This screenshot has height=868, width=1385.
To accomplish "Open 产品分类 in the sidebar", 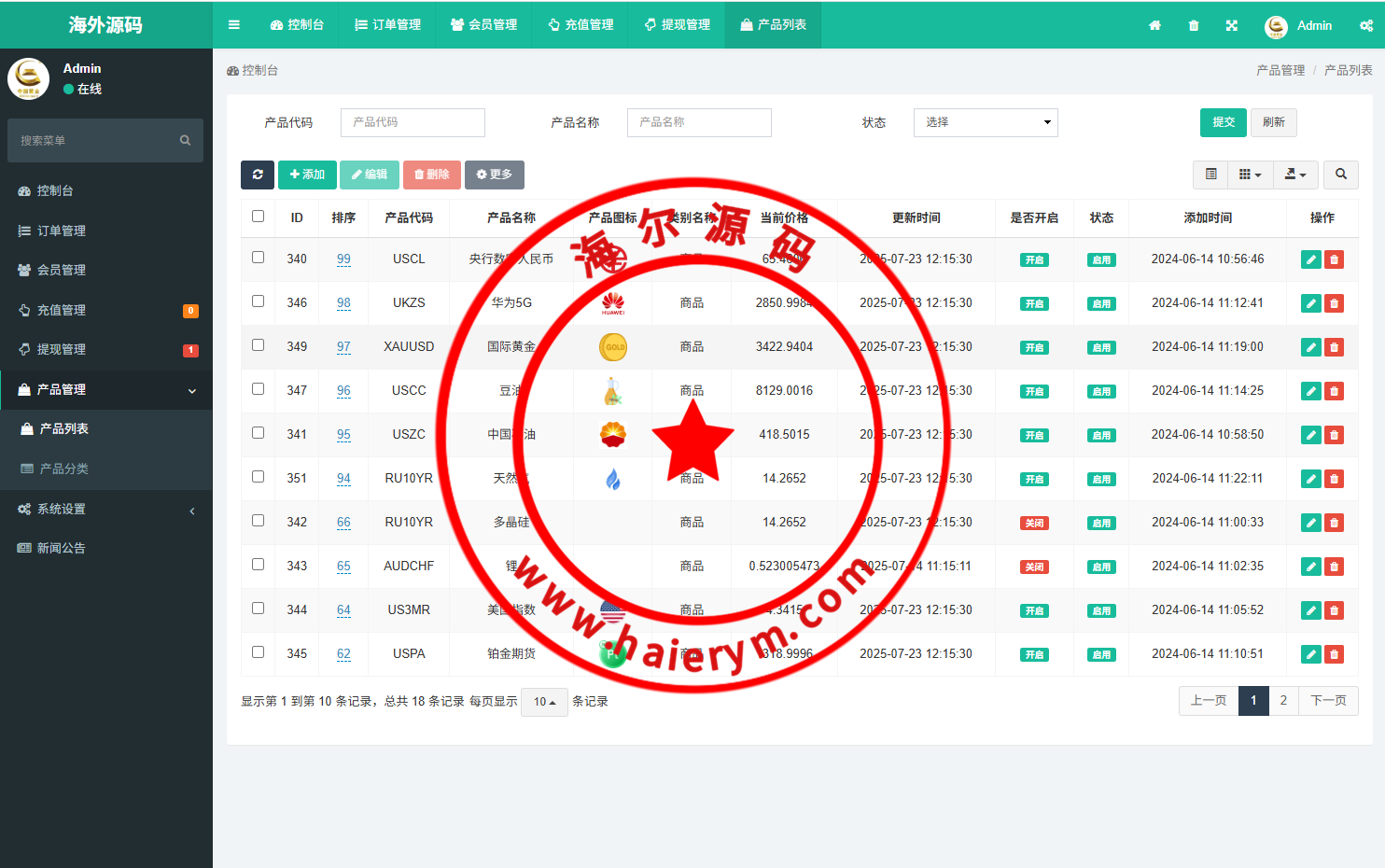I will pos(64,469).
